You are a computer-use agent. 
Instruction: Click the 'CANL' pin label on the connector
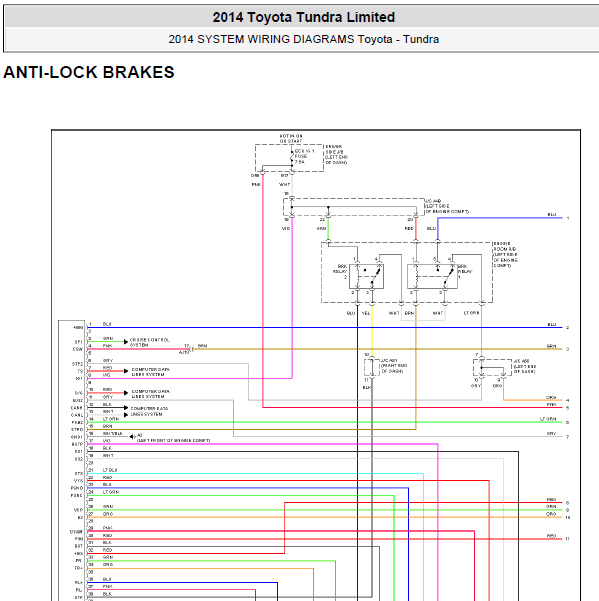click(x=77, y=415)
